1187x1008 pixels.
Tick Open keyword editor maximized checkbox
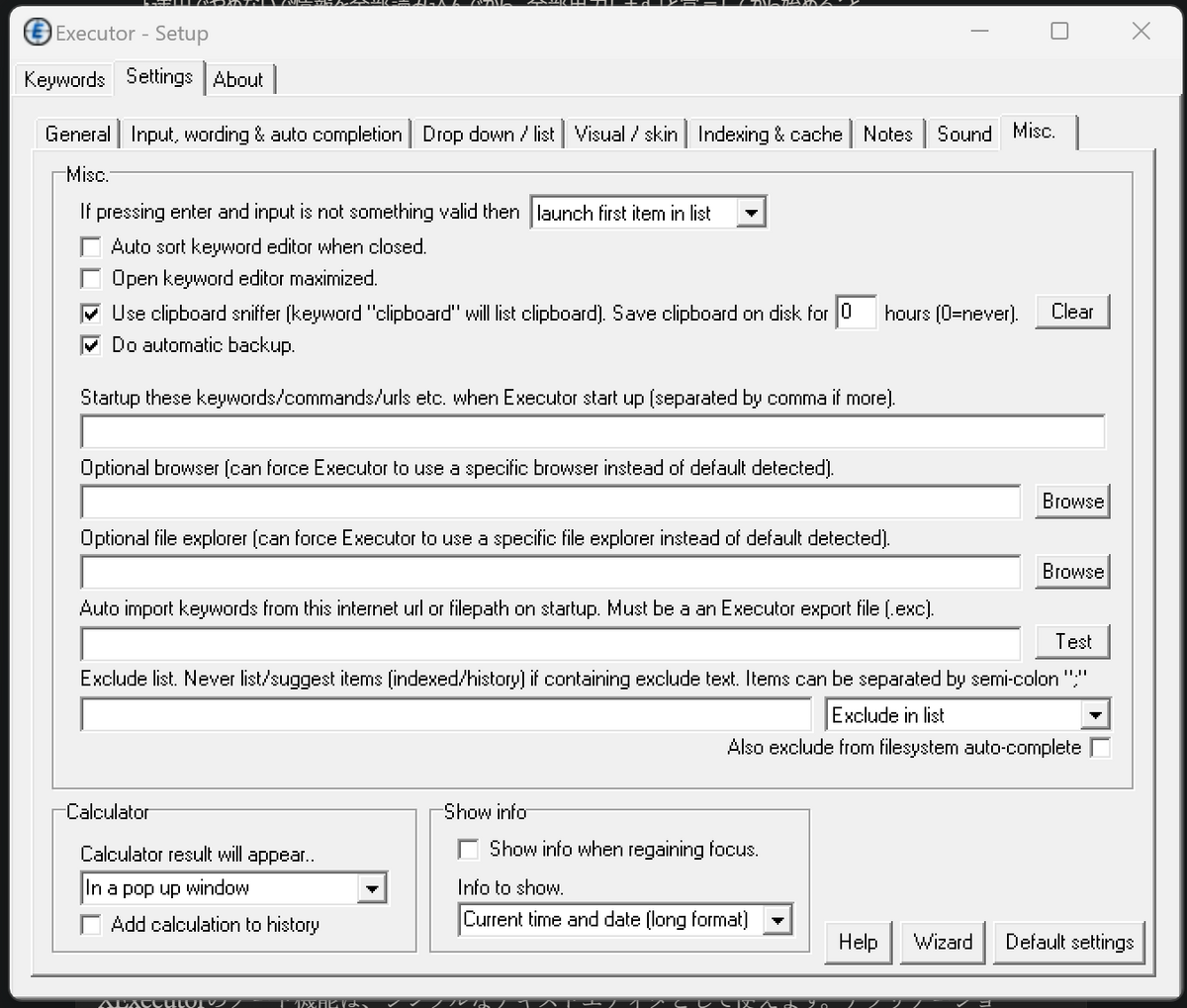(91, 278)
